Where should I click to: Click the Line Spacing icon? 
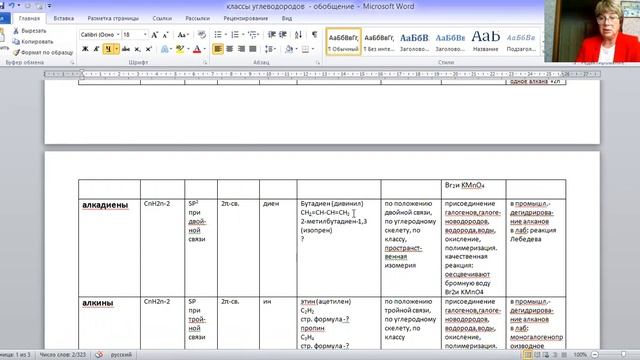click(x=269, y=49)
